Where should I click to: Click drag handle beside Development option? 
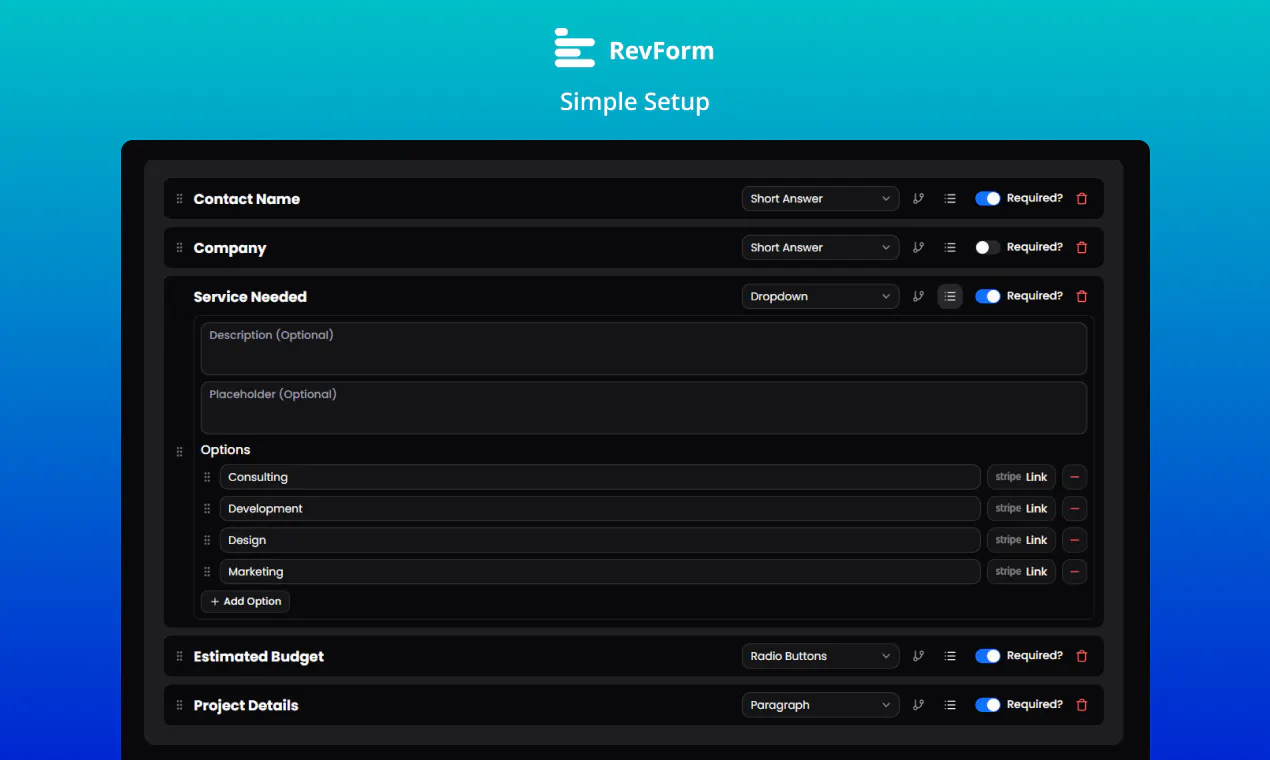pyautogui.click(x=208, y=509)
